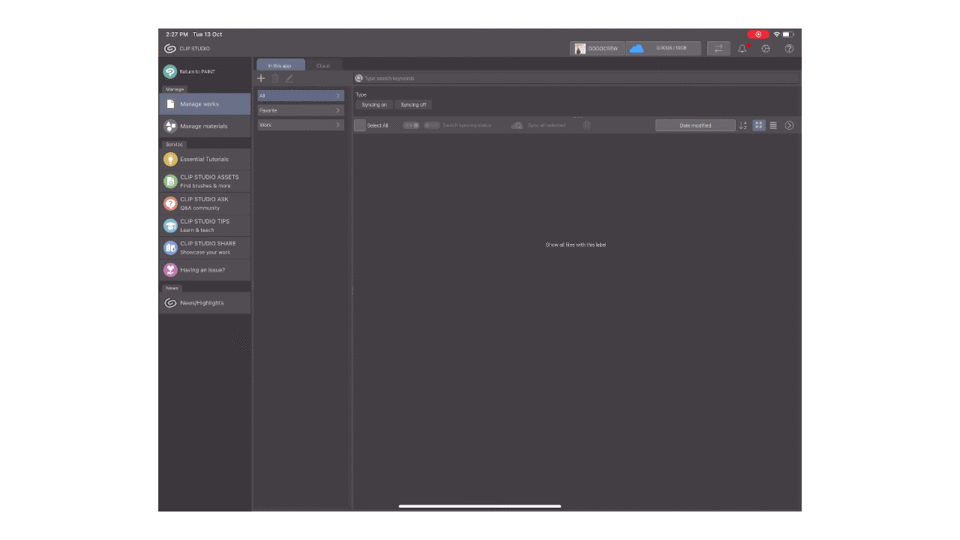Open the help question mark icon
960x540 pixels.
789,48
